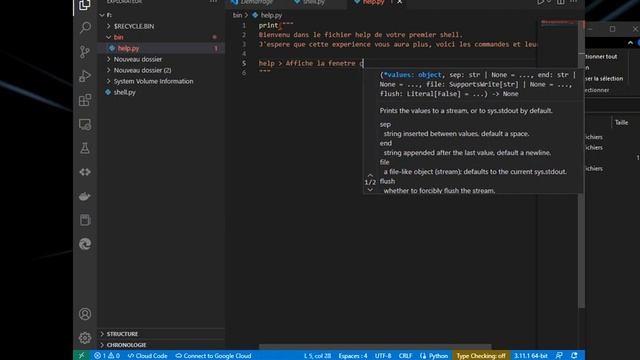
Task: Switch to the shell.py tab
Action: point(314,2)
